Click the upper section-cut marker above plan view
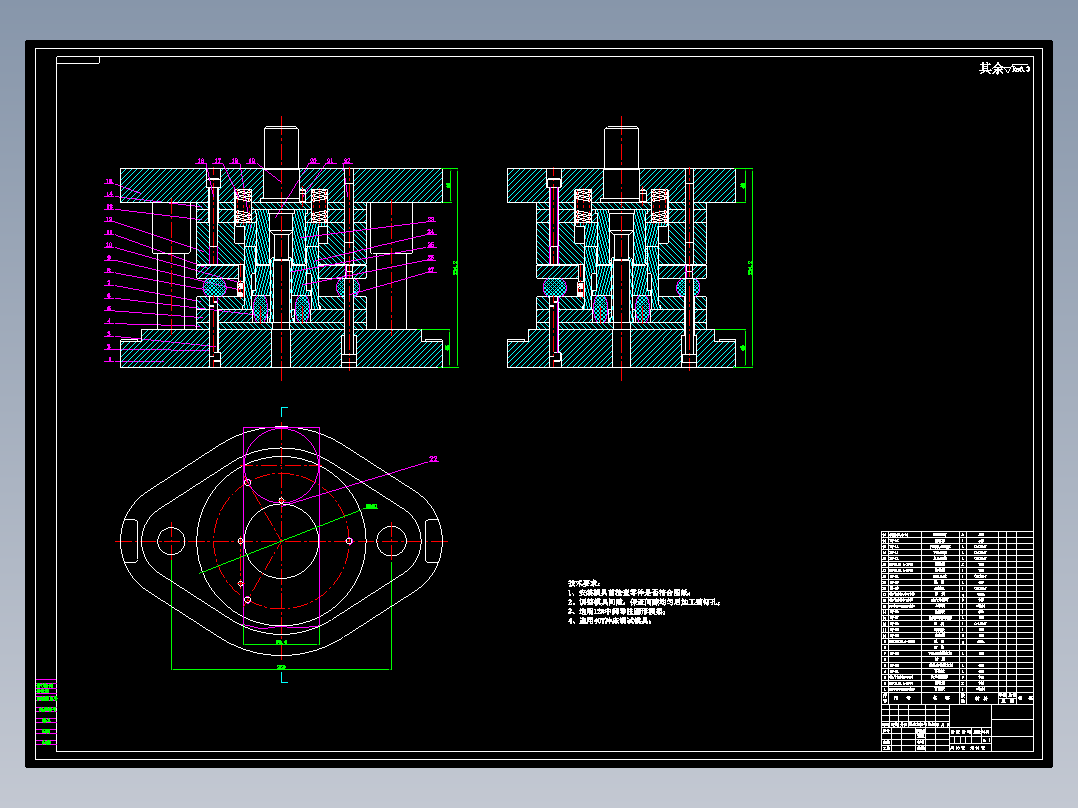 [283, 412]
